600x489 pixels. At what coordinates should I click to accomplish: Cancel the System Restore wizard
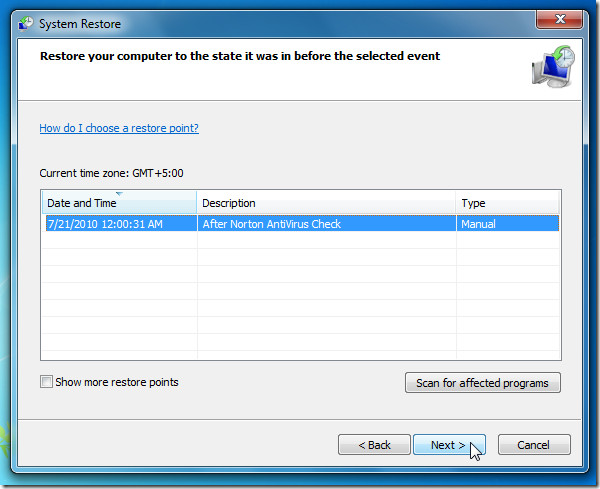[534, 445]
